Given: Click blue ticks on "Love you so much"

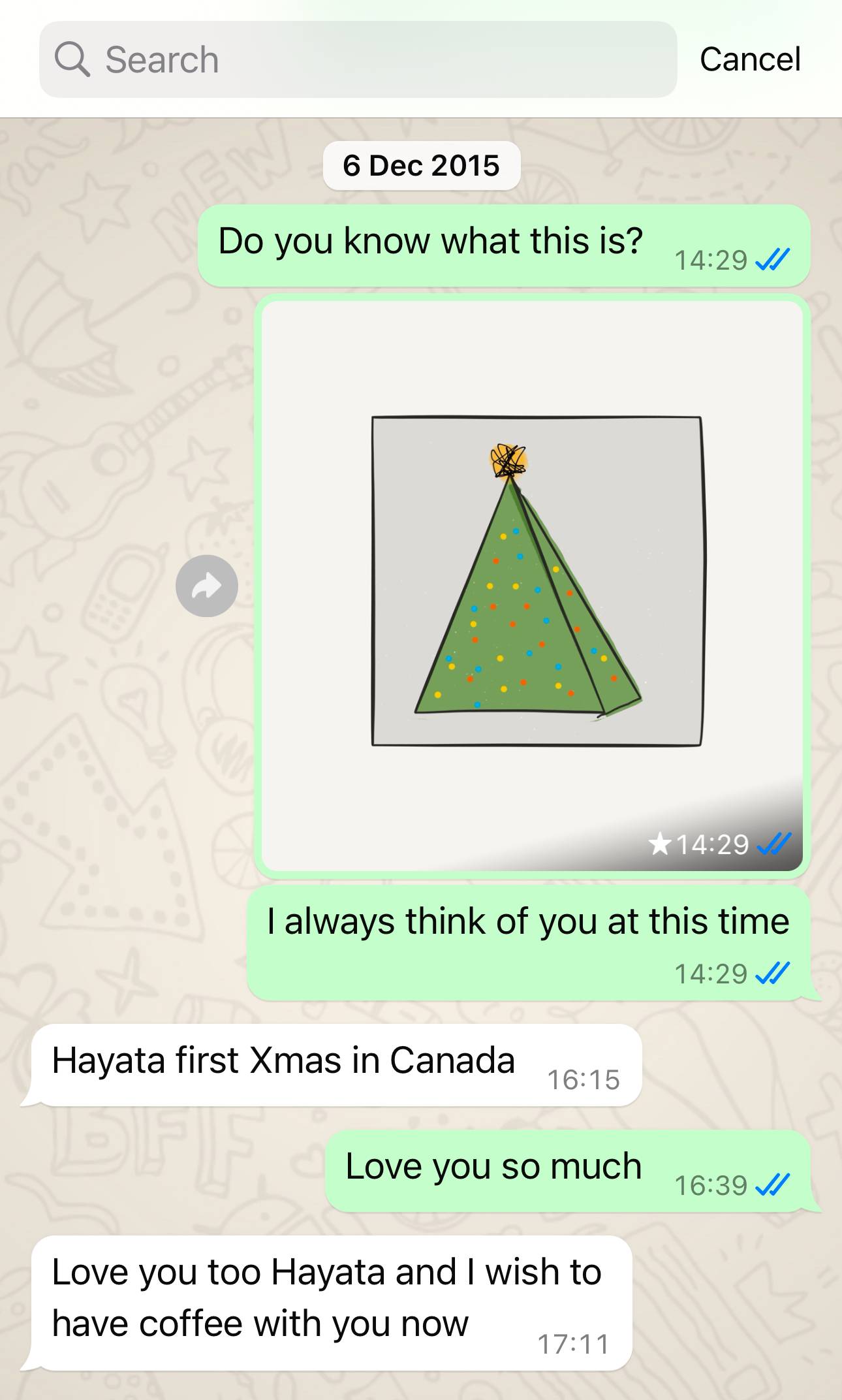Looking at the screenshot, I should (772, 1185).
